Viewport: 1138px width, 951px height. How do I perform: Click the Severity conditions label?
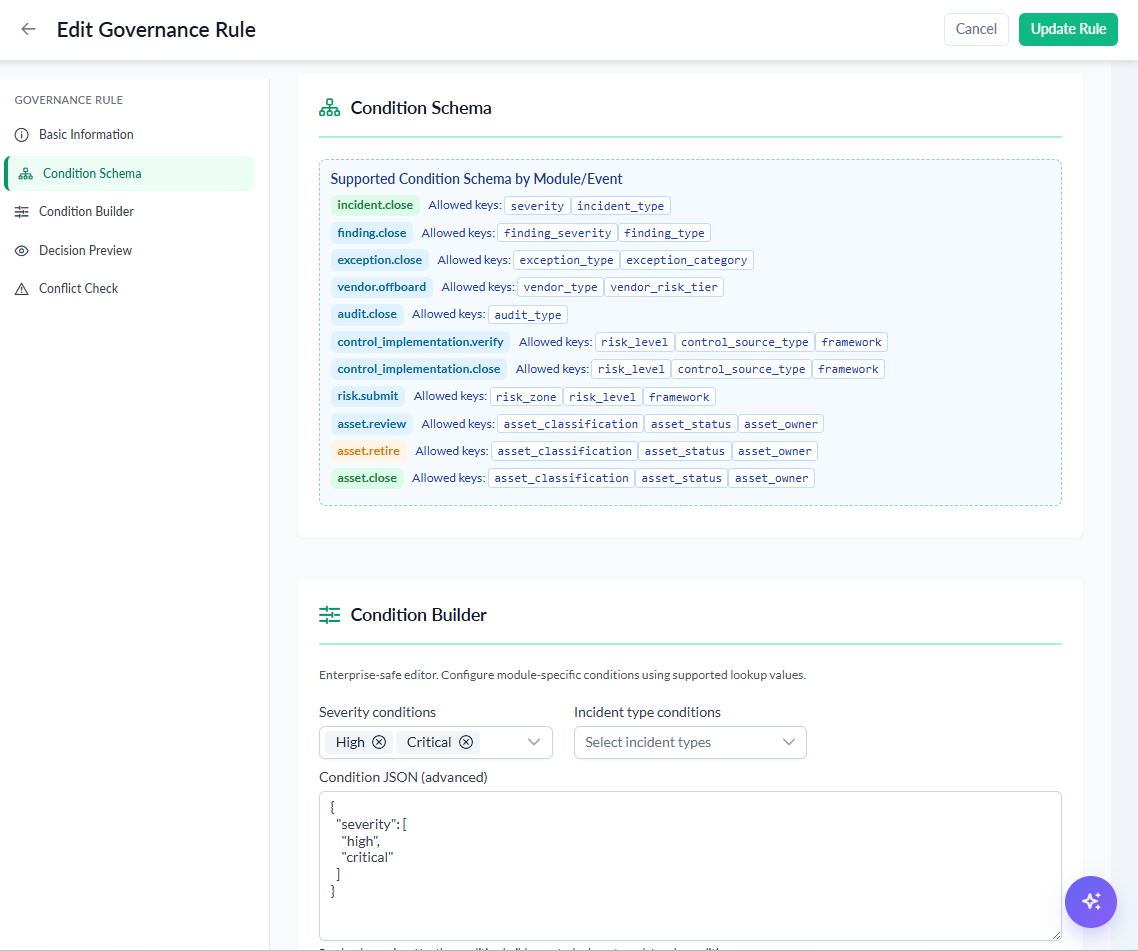pos(377,712)
